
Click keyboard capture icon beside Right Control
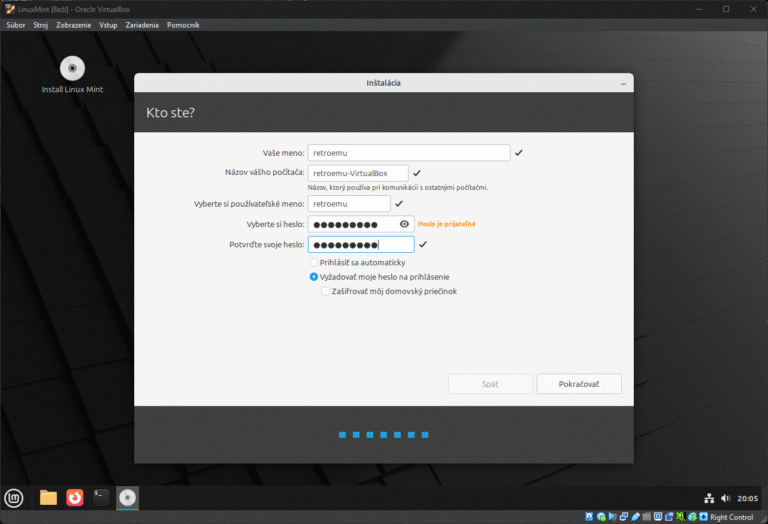tap(704, 517)
